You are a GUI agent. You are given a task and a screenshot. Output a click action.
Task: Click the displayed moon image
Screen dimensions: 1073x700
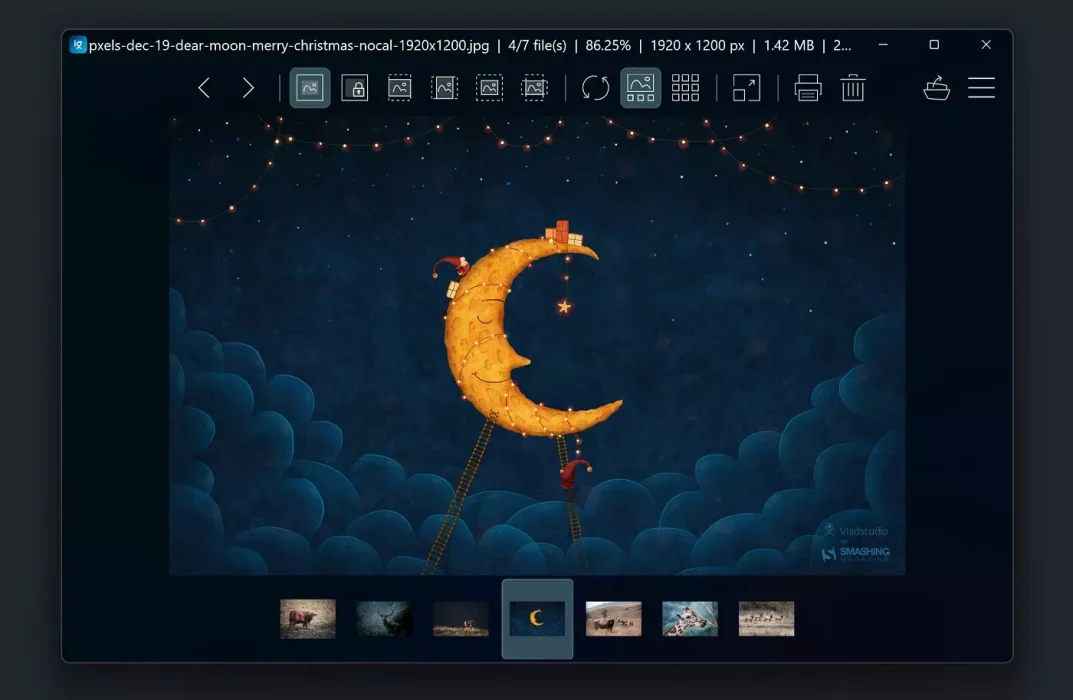tap(537, 346)
